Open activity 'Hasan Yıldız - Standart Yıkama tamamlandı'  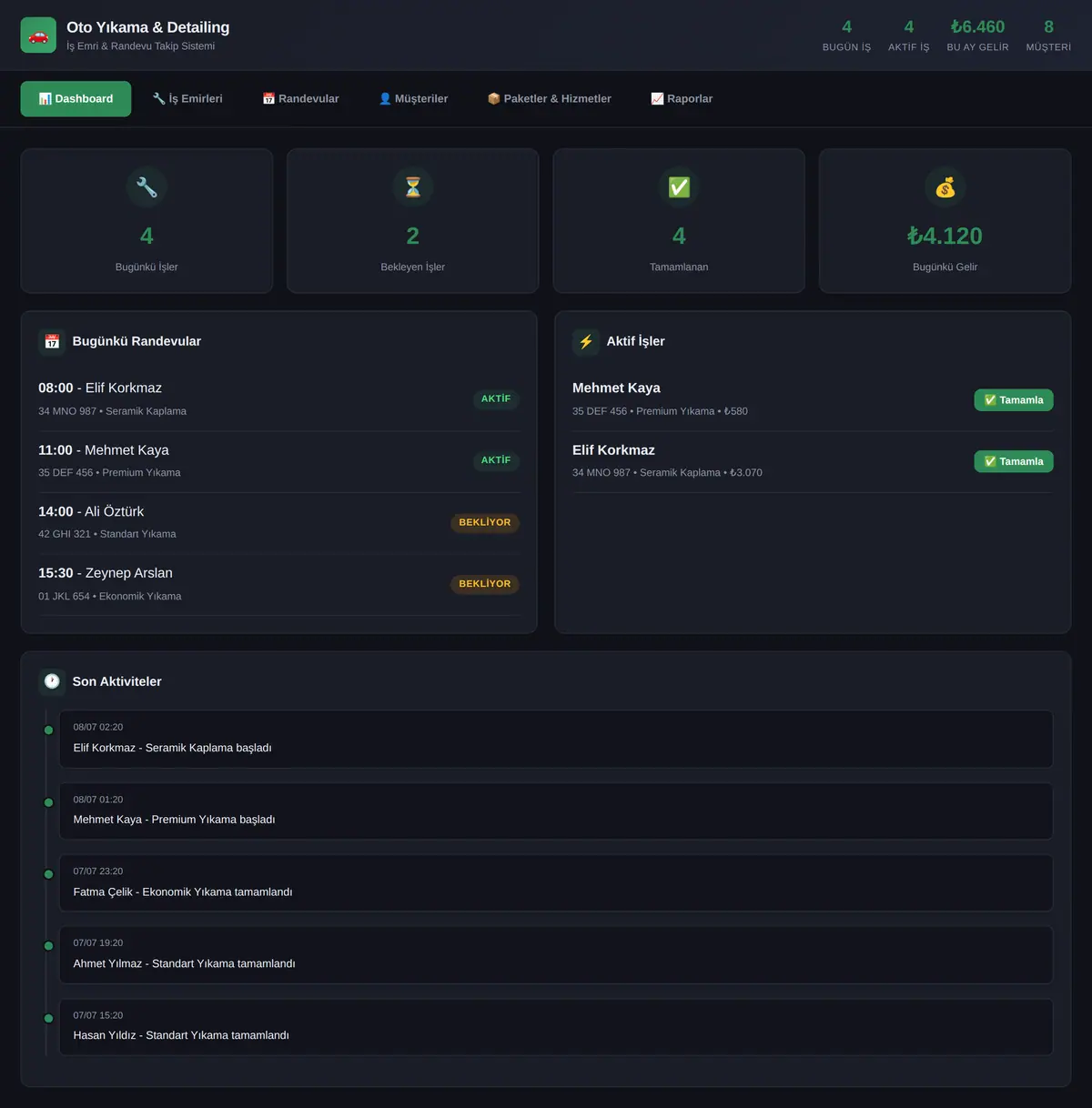[x=556, y=1027]
